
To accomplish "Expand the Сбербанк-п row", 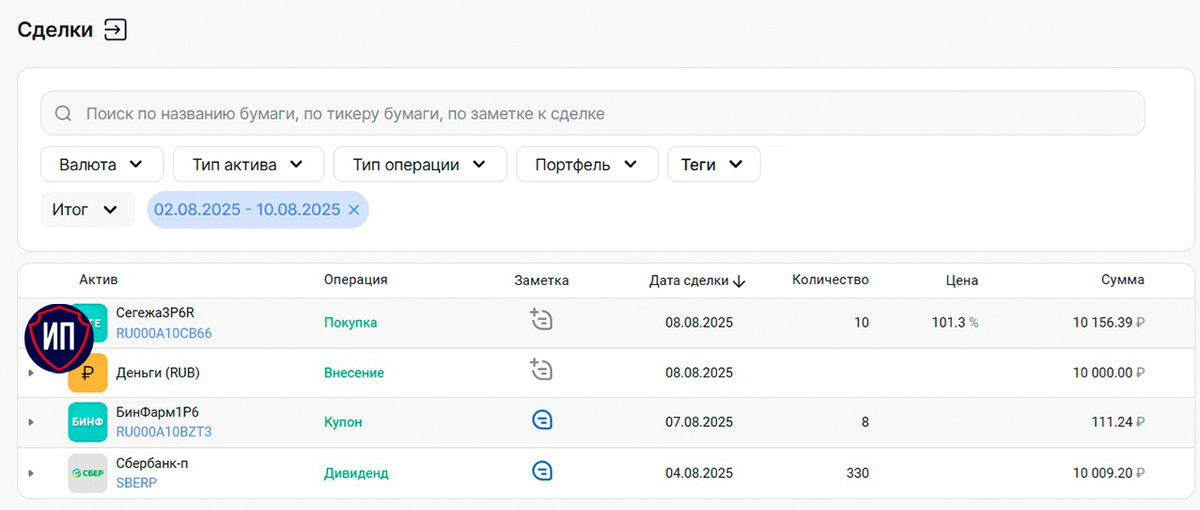I will [x=31, y=472].
